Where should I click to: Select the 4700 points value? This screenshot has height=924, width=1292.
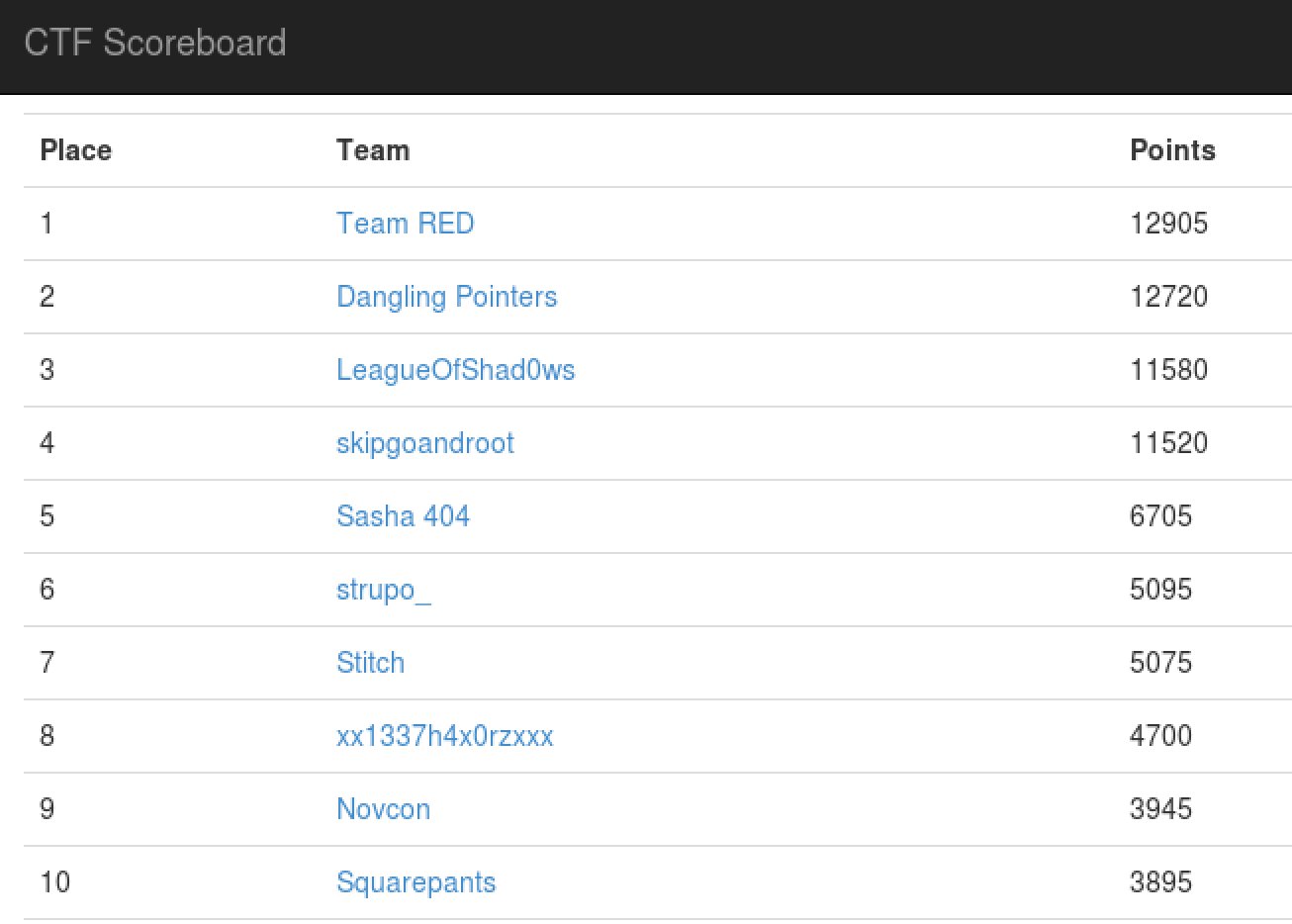[x=1160, y=735]
